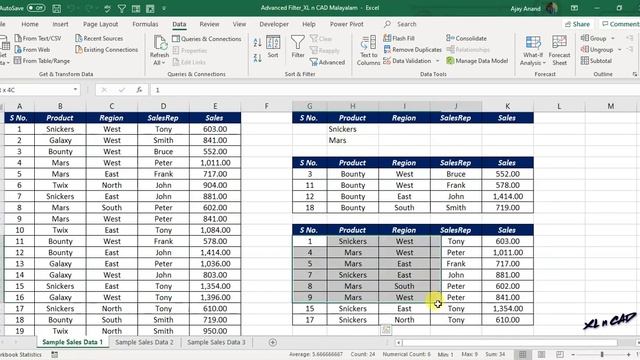Sort descending Z to A
Screen dimensions: 640x360
pyautogui.click(x=257, y=58)
